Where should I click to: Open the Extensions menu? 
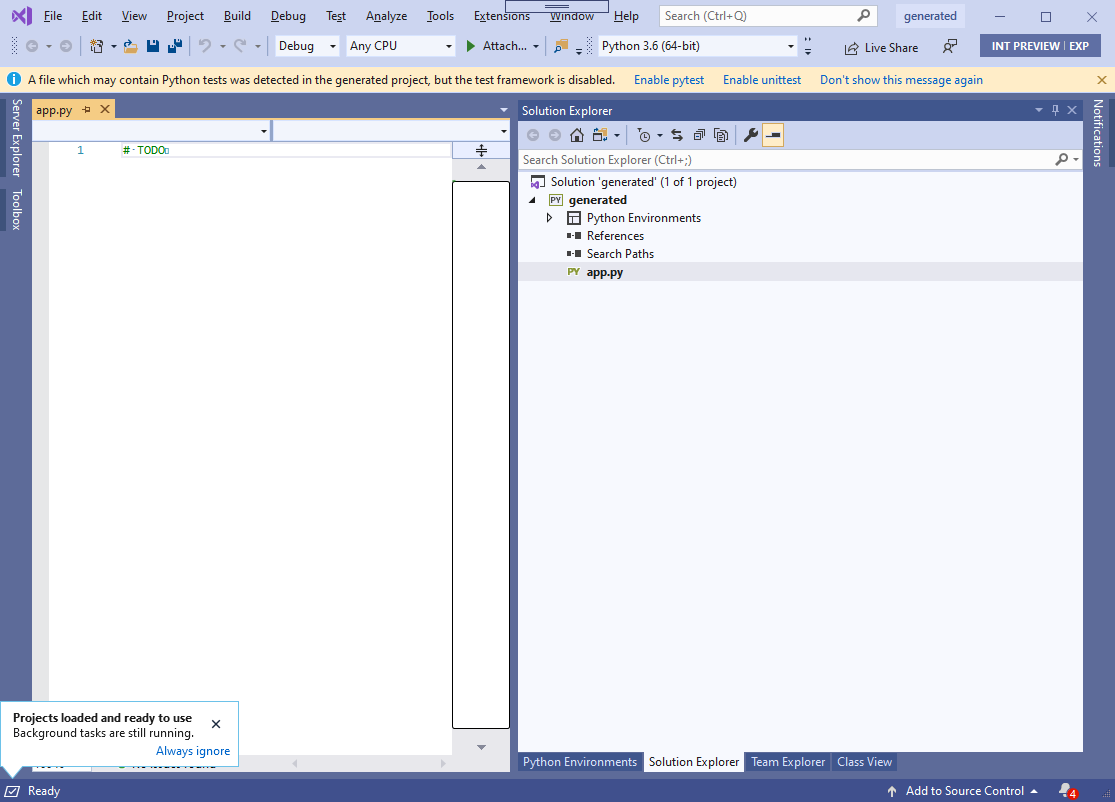coord(501,16)
